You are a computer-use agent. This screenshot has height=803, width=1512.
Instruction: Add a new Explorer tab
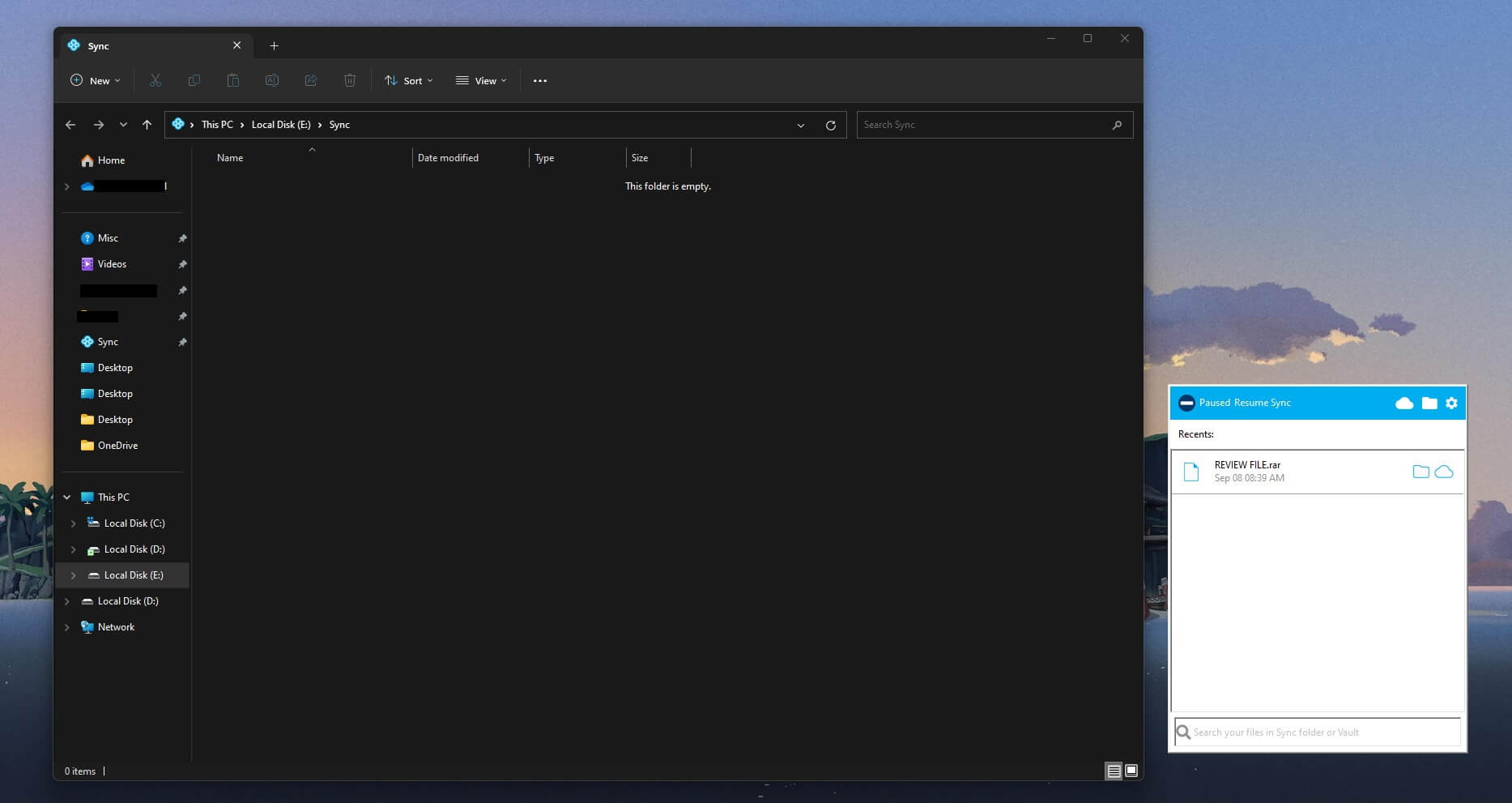coord(274,45)
